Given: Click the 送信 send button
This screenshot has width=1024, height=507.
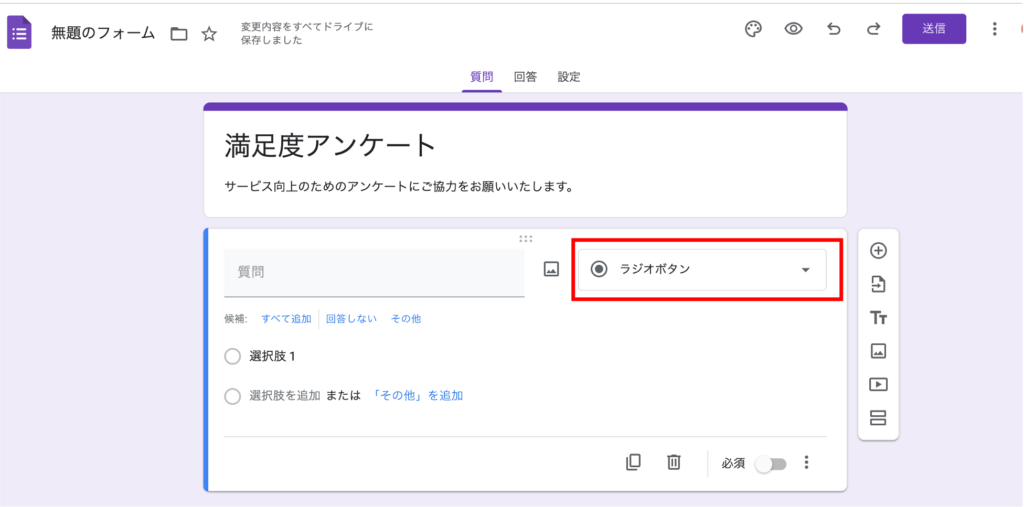Looking at the screenshot, I should (x=934, y=29).
